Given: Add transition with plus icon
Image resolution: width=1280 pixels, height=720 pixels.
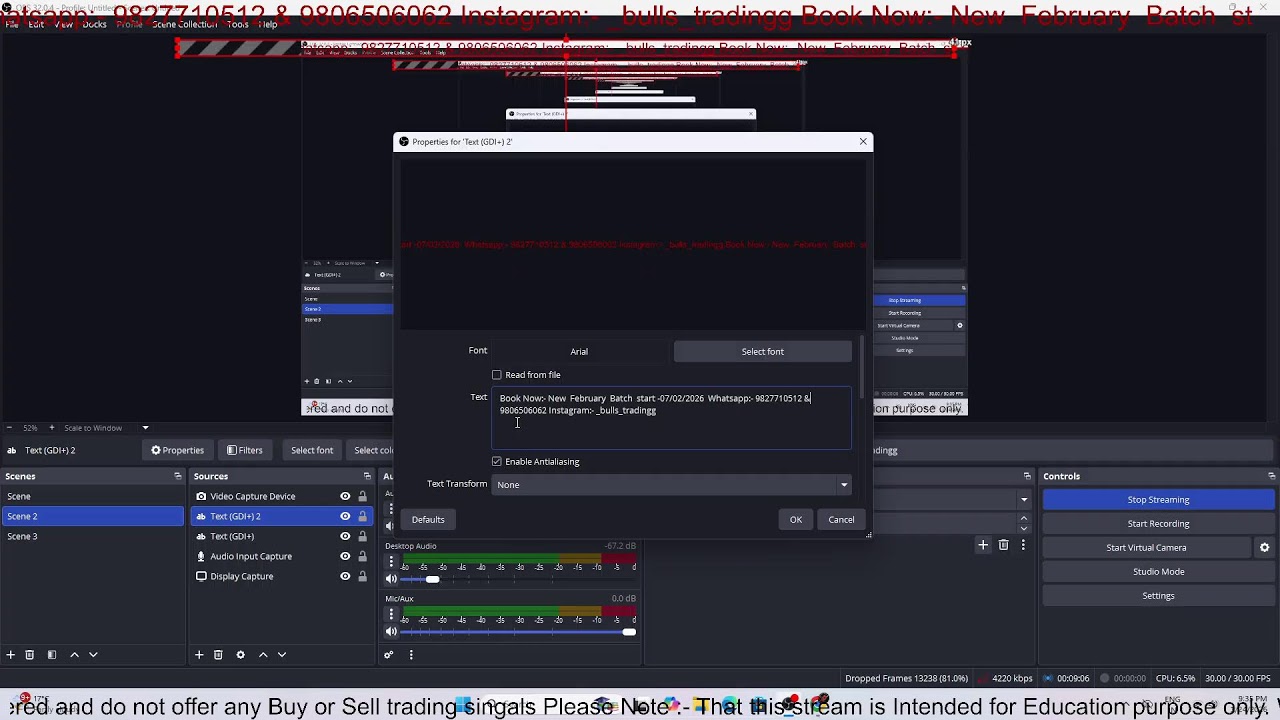Looking at the screenshot, I should pyautogui.click(x=983, y=545).
